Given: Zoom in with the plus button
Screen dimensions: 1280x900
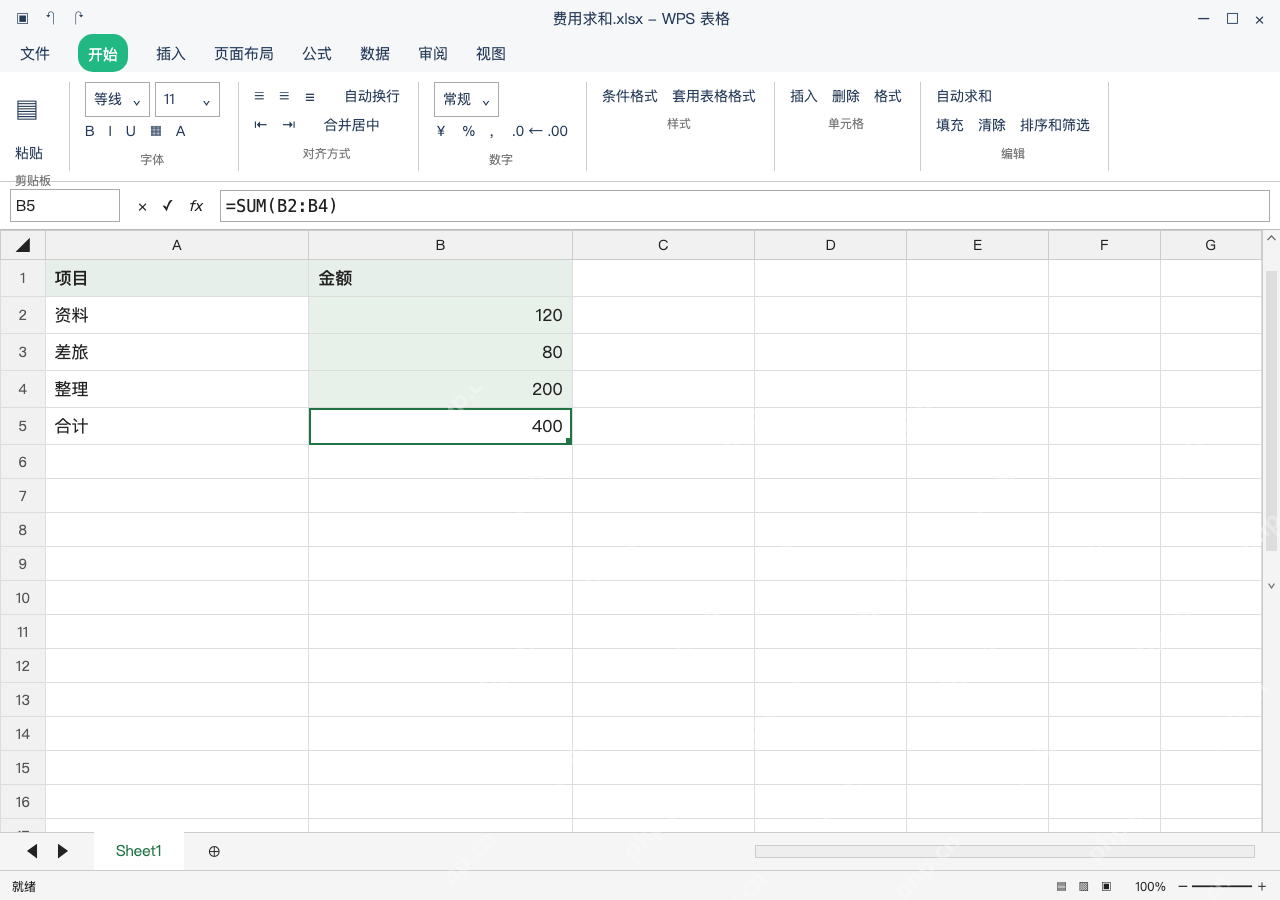Looking at the screenshot, I should point(1262,886).
